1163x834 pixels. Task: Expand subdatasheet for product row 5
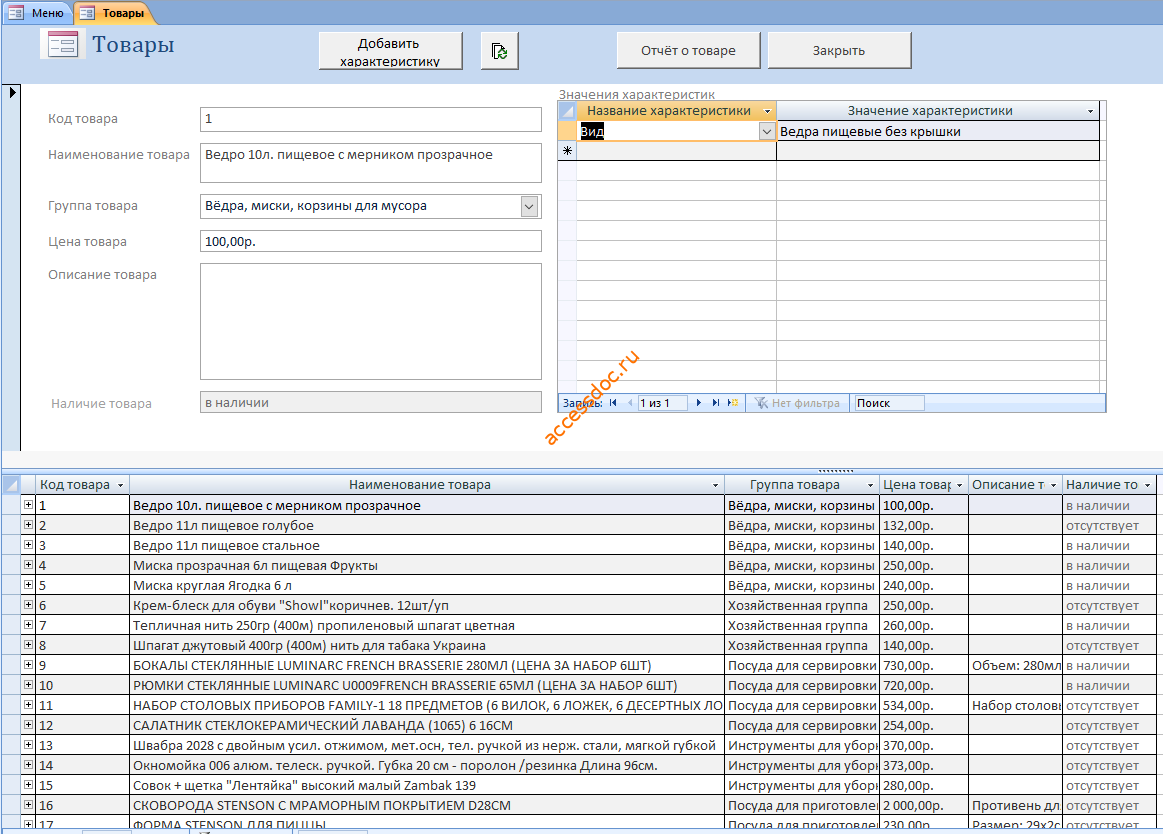(28, 585)
